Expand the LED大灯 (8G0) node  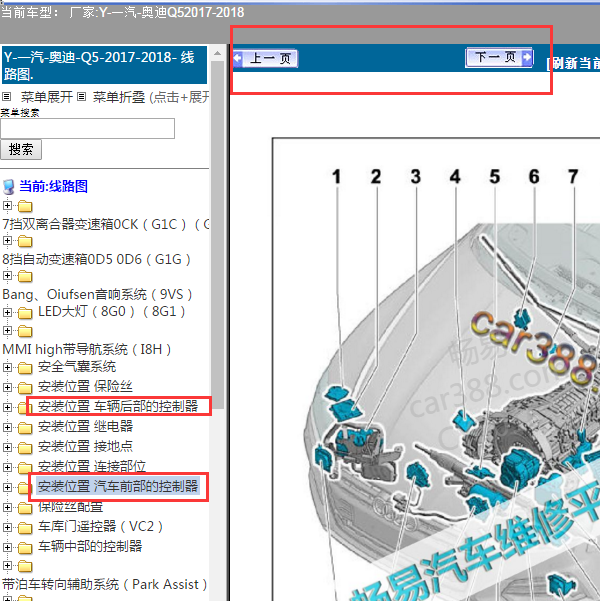pos(7,312)
